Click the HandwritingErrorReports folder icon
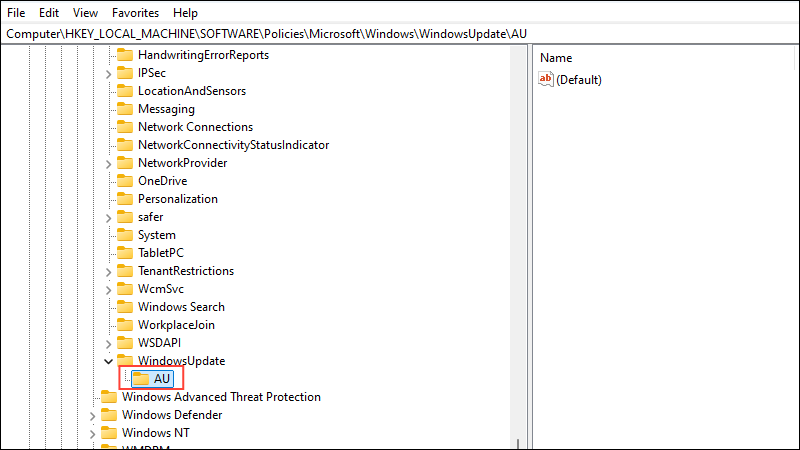Viewport: 800px width, 450px height. tap(125, 55)
